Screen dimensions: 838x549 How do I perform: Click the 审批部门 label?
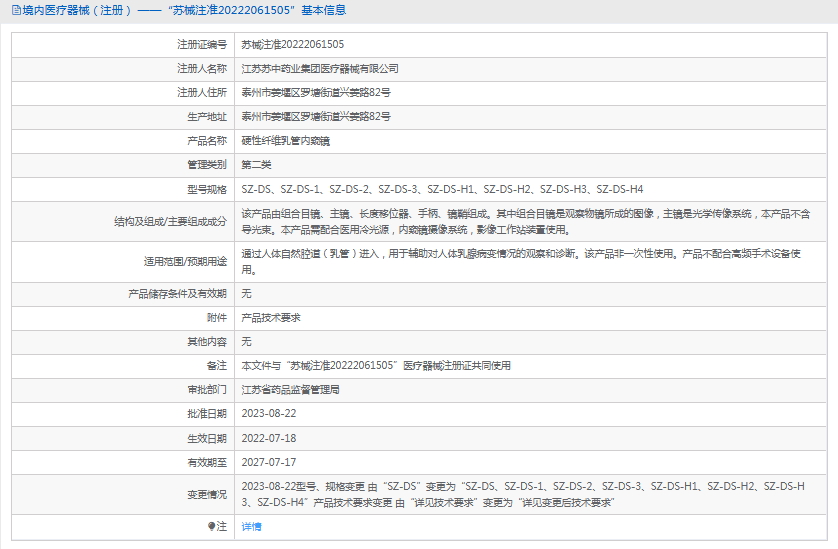pyautogui.click(x=207, y=390)
